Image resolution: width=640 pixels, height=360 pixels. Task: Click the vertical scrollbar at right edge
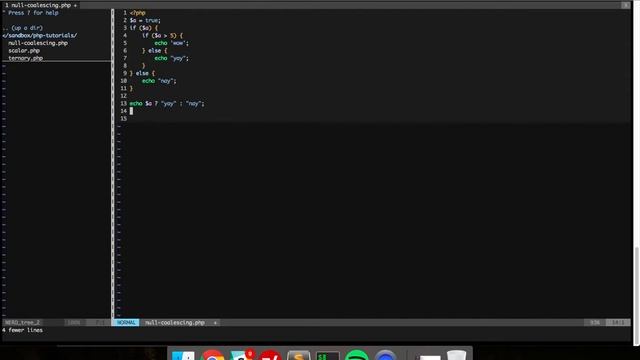coord(637,296)
